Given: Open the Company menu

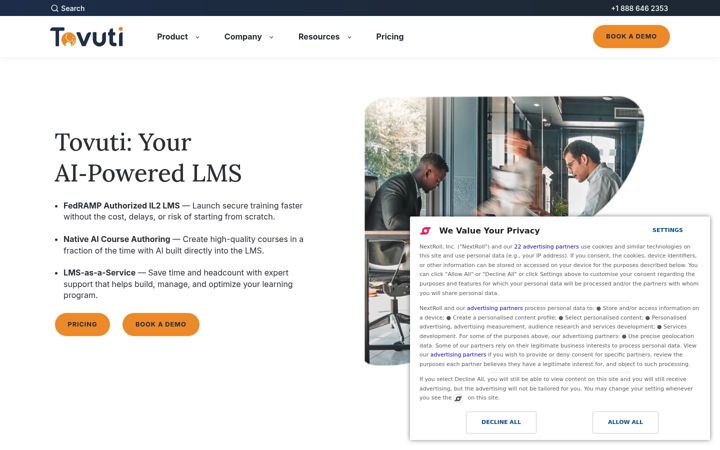Looking at the screenshot, I should pyautogui.click(x=243, y=37).
